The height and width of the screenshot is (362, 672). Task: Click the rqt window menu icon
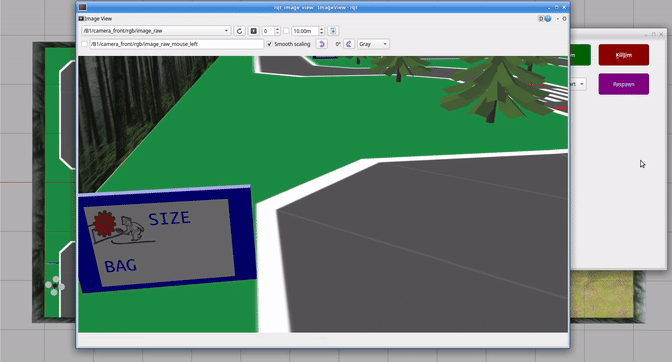pyautogui.click(x=83, y=7)
